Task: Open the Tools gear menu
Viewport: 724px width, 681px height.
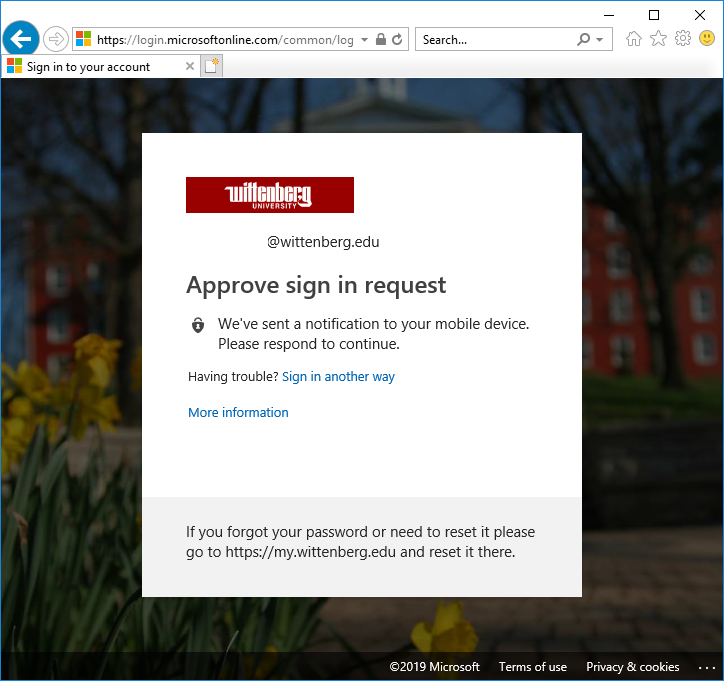Action: coord(683,38)
